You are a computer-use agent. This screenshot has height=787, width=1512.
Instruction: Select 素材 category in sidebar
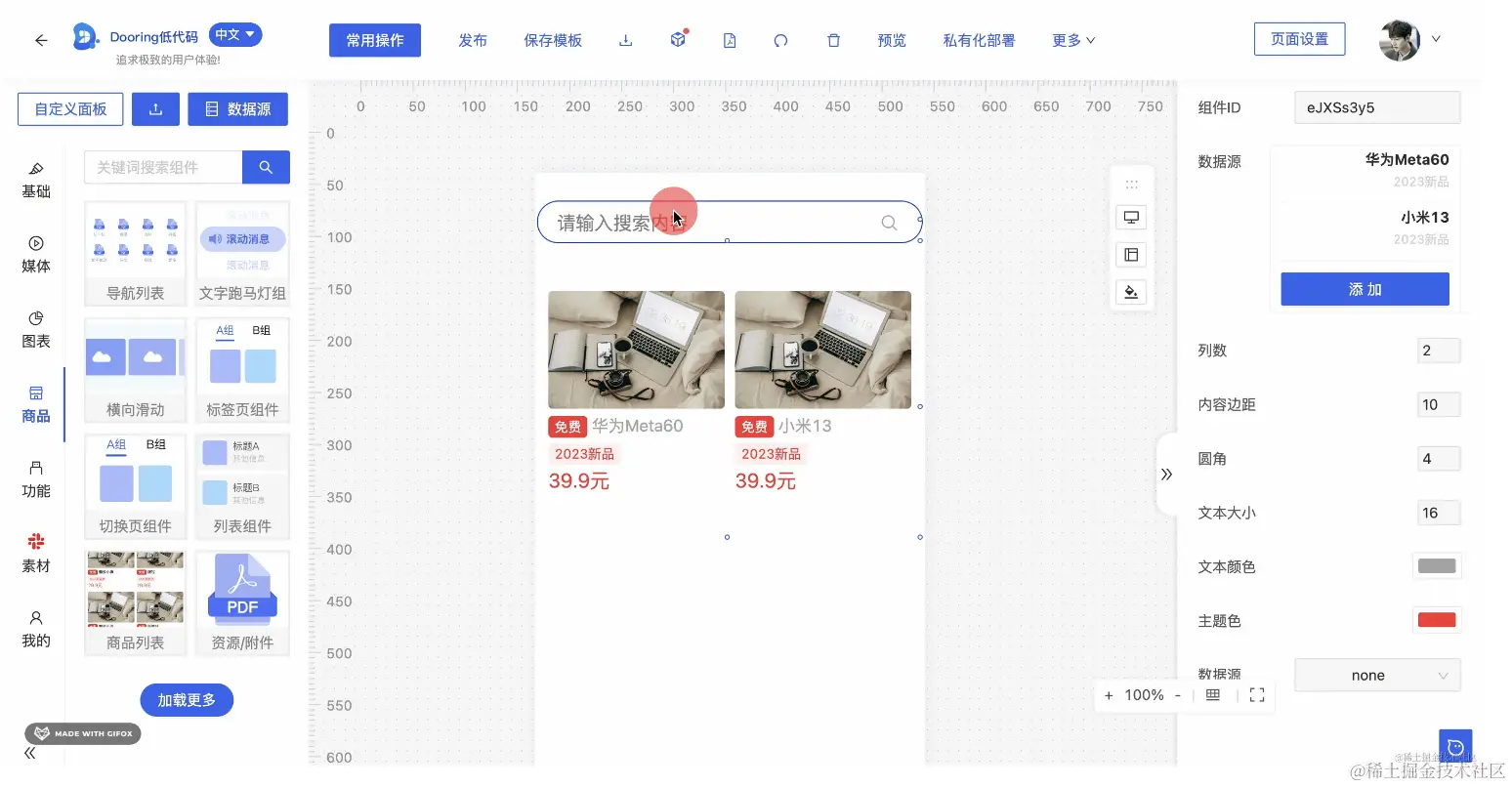[36, 554]
